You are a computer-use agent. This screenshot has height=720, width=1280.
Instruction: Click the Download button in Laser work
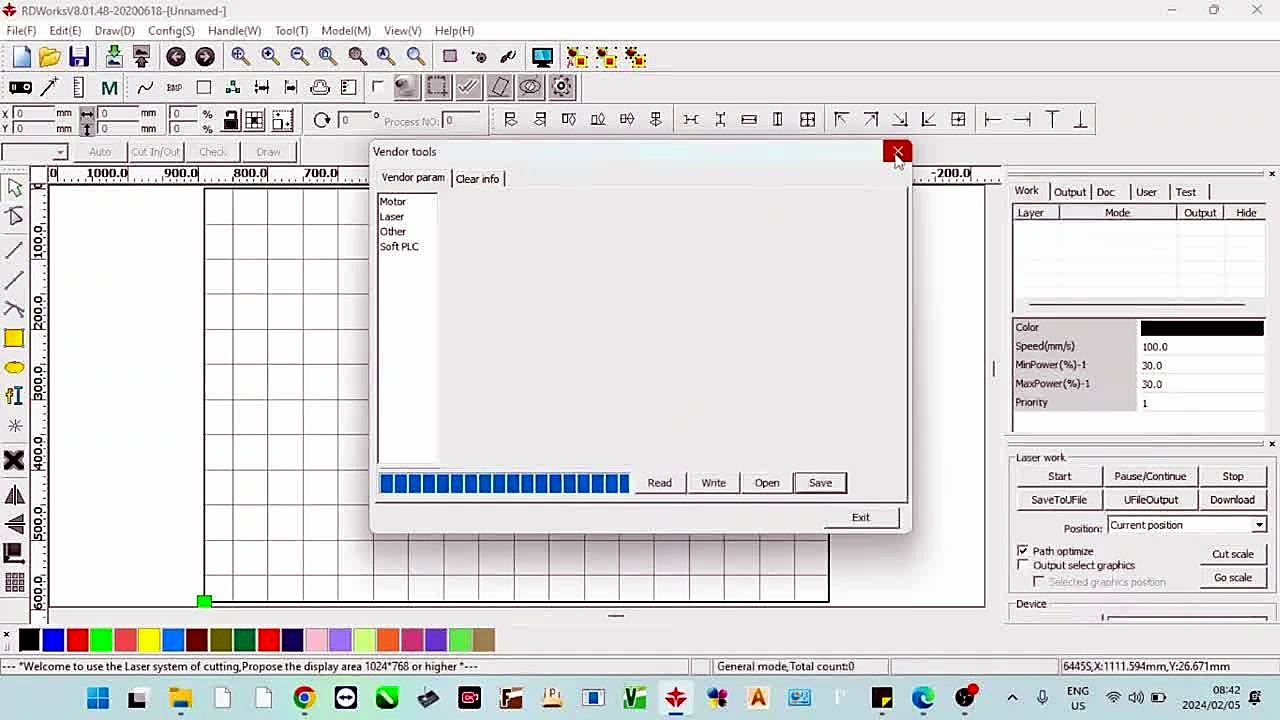pos(1232,500)
